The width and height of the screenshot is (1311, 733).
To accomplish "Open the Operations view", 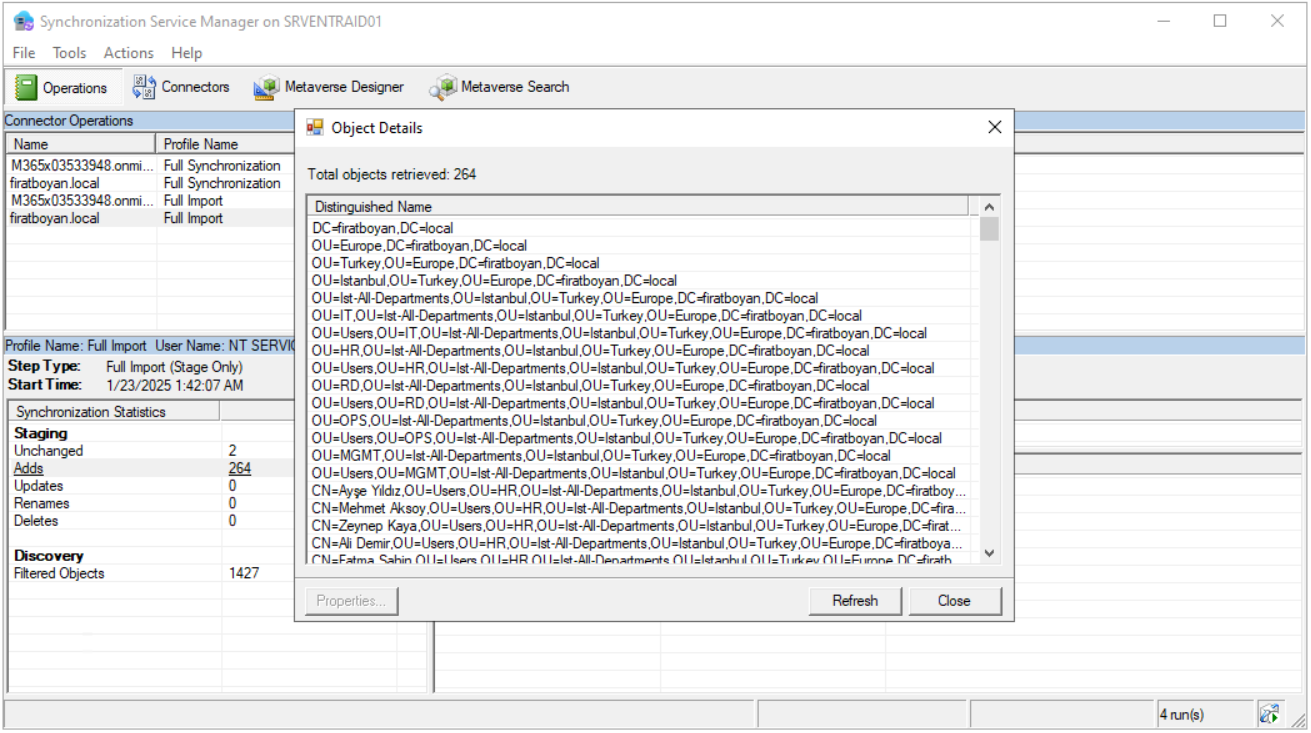I will click(x=62, y=87).
